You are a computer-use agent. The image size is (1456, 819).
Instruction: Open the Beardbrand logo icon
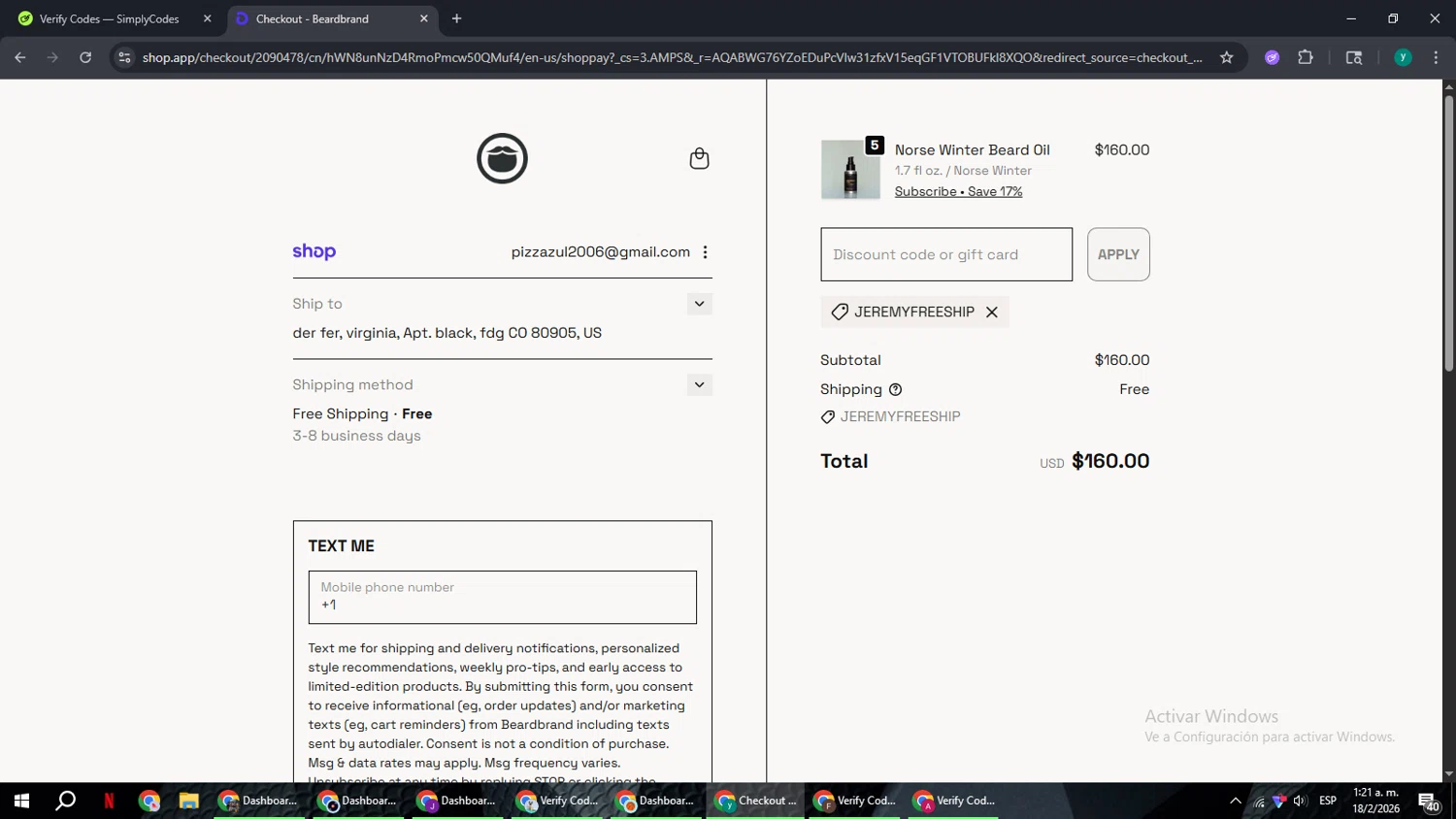(502, 158)
